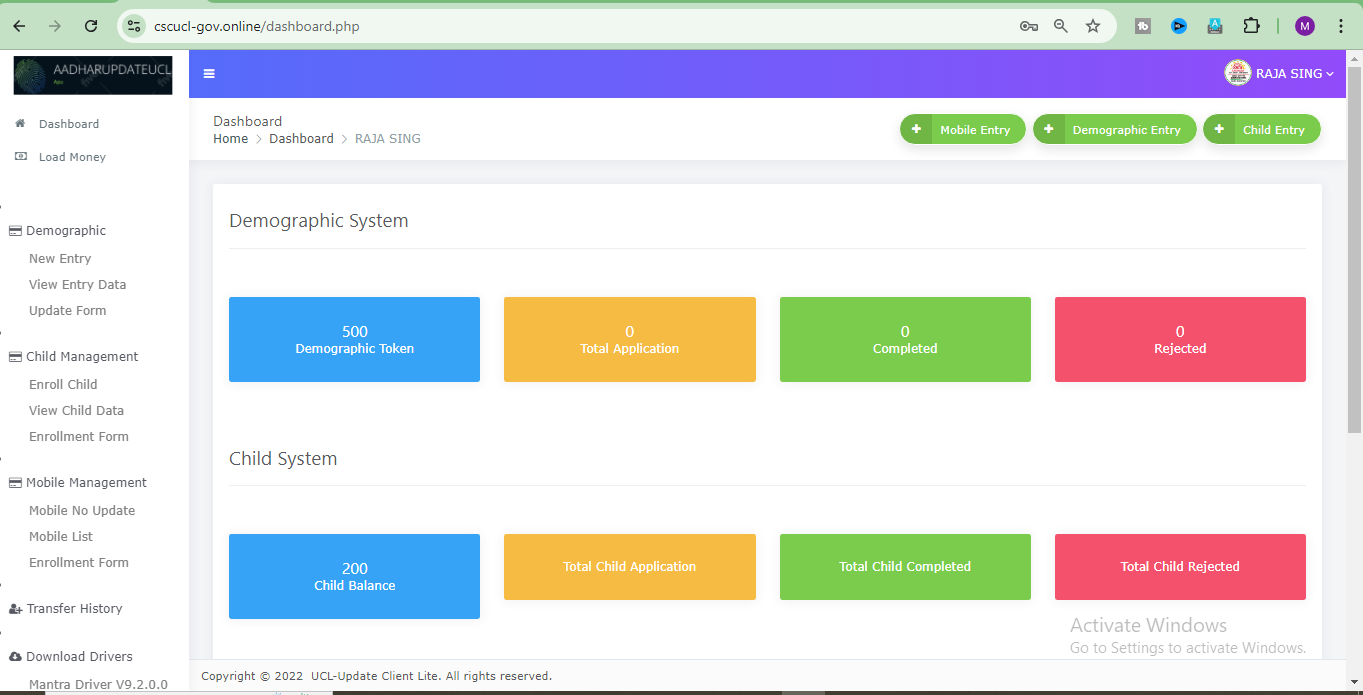Expand the Child Management sidebar section
1363x695 pixels.
pos(82,356)
